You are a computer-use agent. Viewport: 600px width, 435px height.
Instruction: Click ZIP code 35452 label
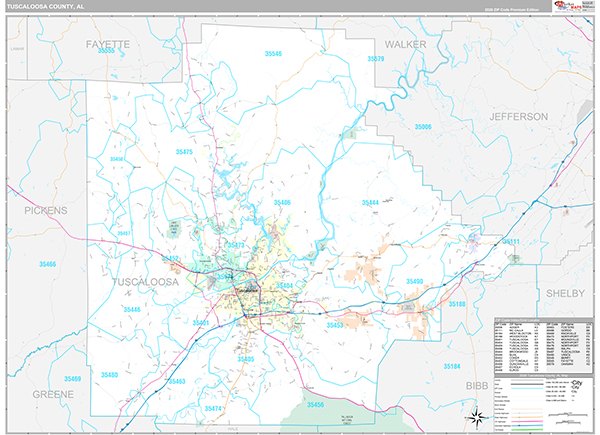point(170,259)
